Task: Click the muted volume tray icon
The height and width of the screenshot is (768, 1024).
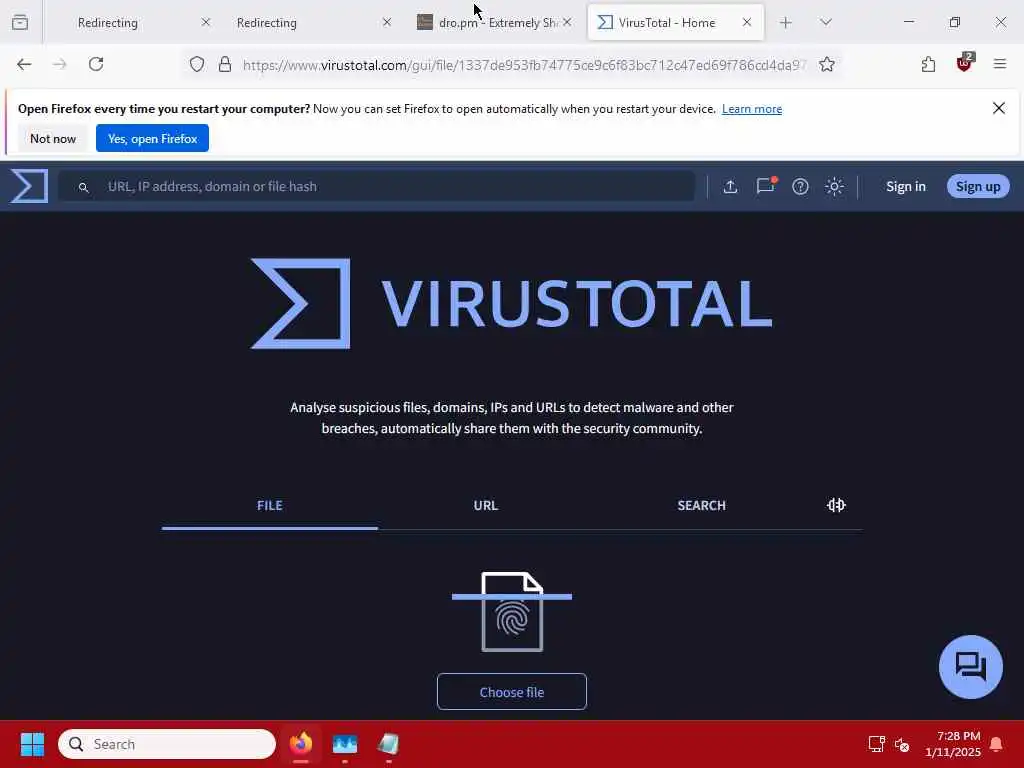Action: pyautogui.click(x=902, y=744)
